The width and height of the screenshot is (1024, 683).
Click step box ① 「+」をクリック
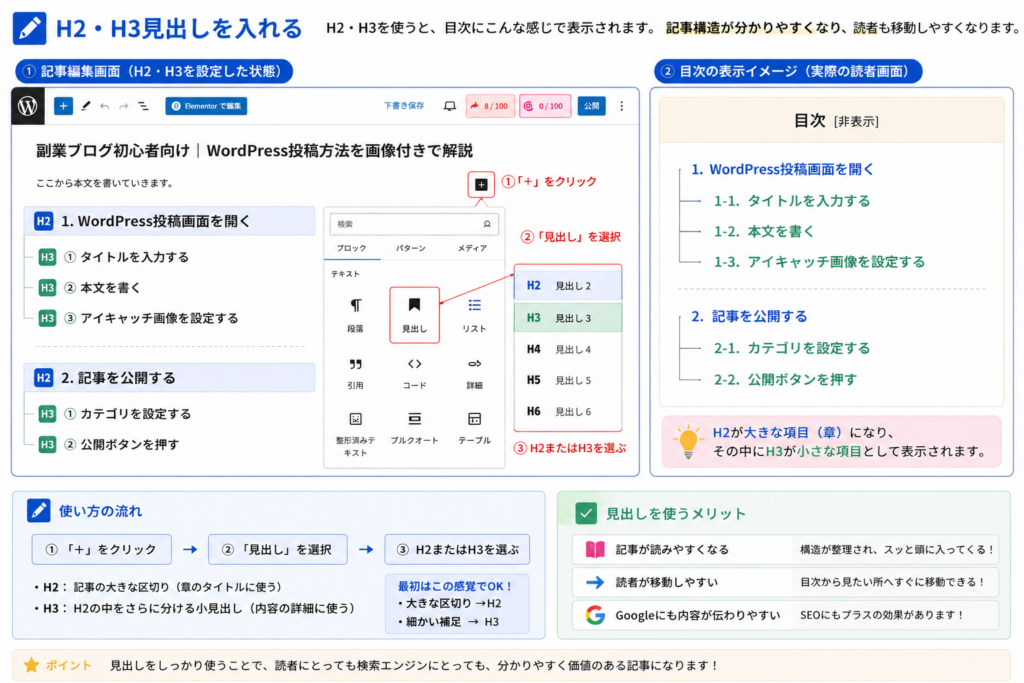point(102,550)
